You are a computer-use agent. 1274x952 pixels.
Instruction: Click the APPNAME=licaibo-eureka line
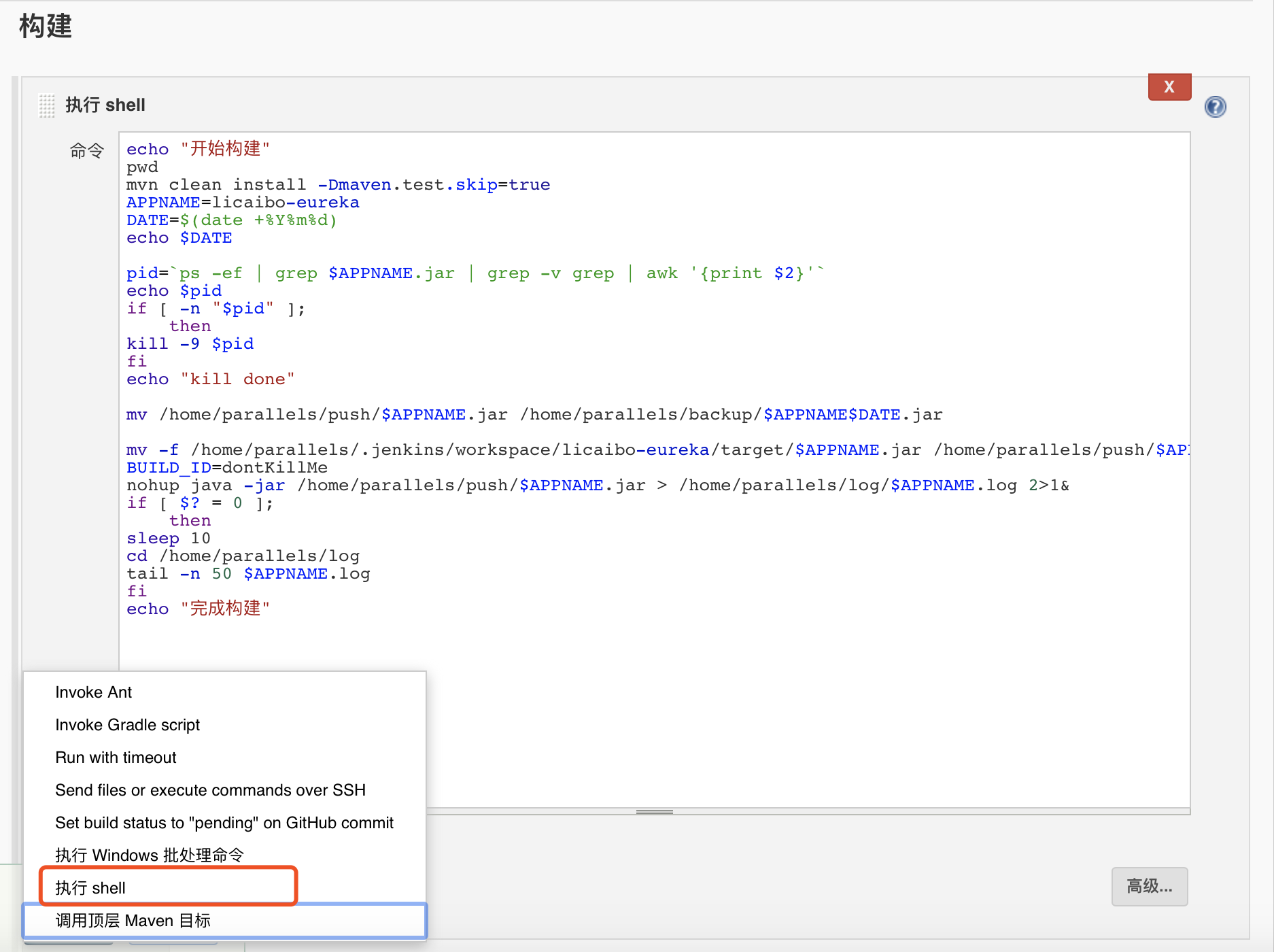point(243,202)
